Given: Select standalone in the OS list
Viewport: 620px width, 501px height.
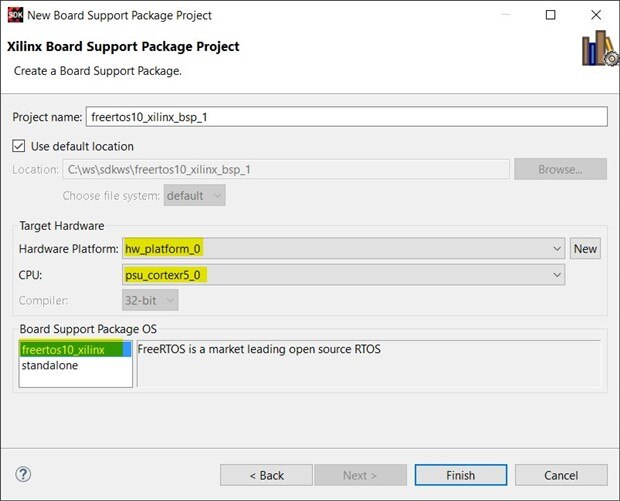Looking at the screenshot, I should (x=50, y=366).
